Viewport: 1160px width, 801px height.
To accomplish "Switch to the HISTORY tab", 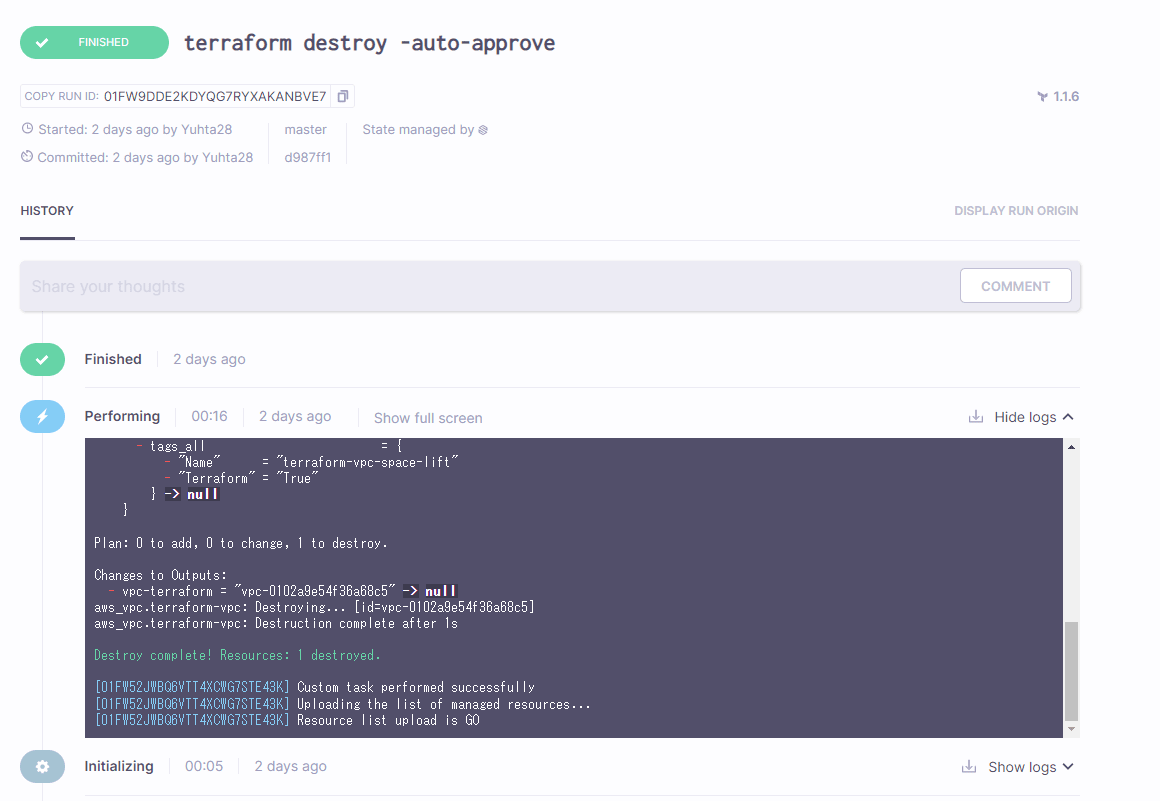I will pos(47,211).
